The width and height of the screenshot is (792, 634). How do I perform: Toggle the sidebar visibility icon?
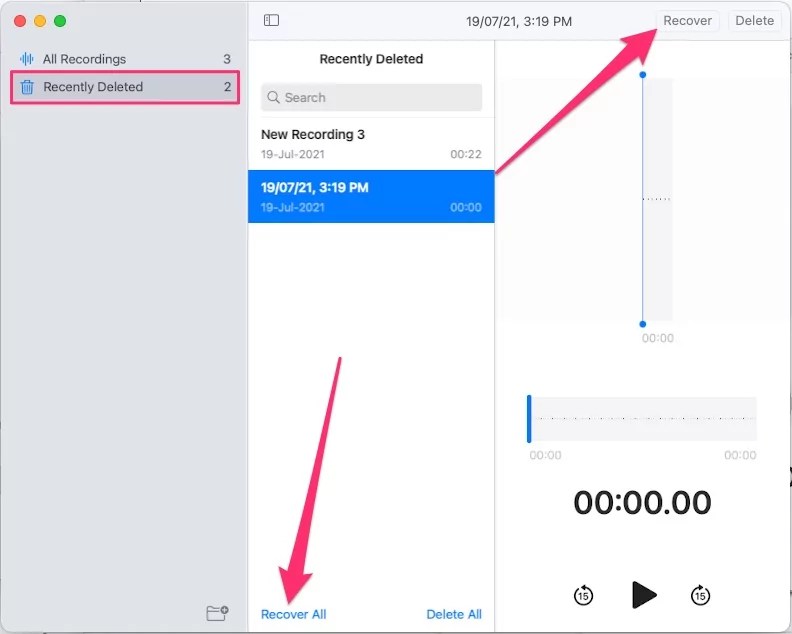point(271,20)
